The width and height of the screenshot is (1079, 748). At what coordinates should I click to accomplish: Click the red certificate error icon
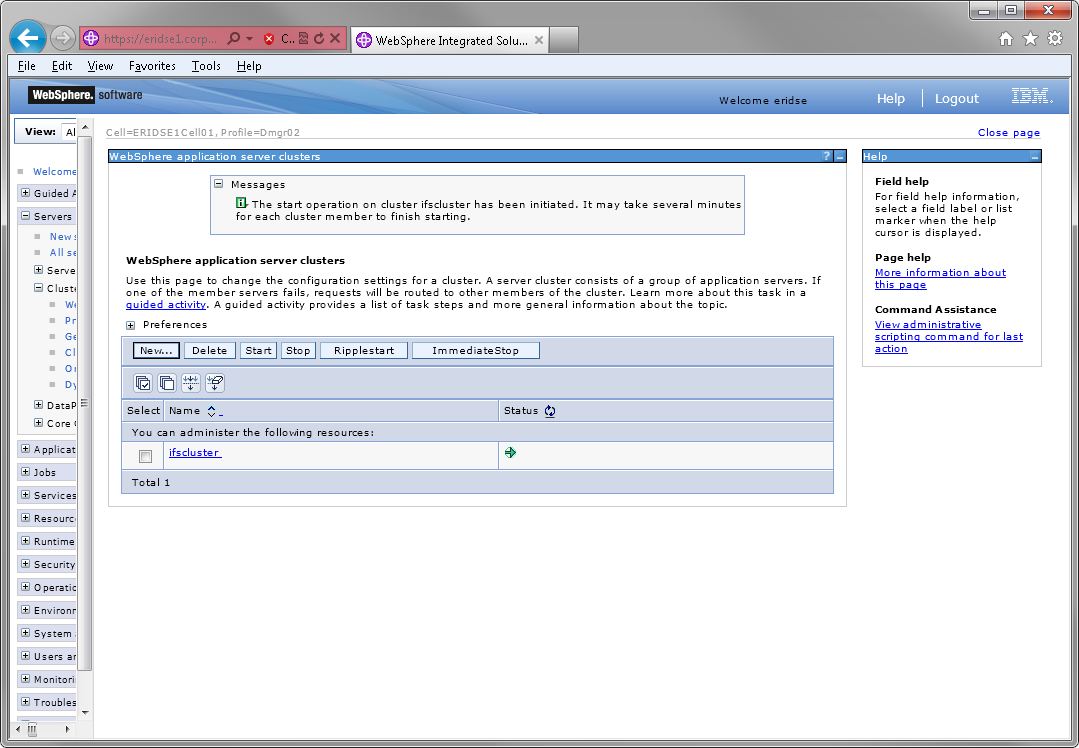[x=269, y=39]
